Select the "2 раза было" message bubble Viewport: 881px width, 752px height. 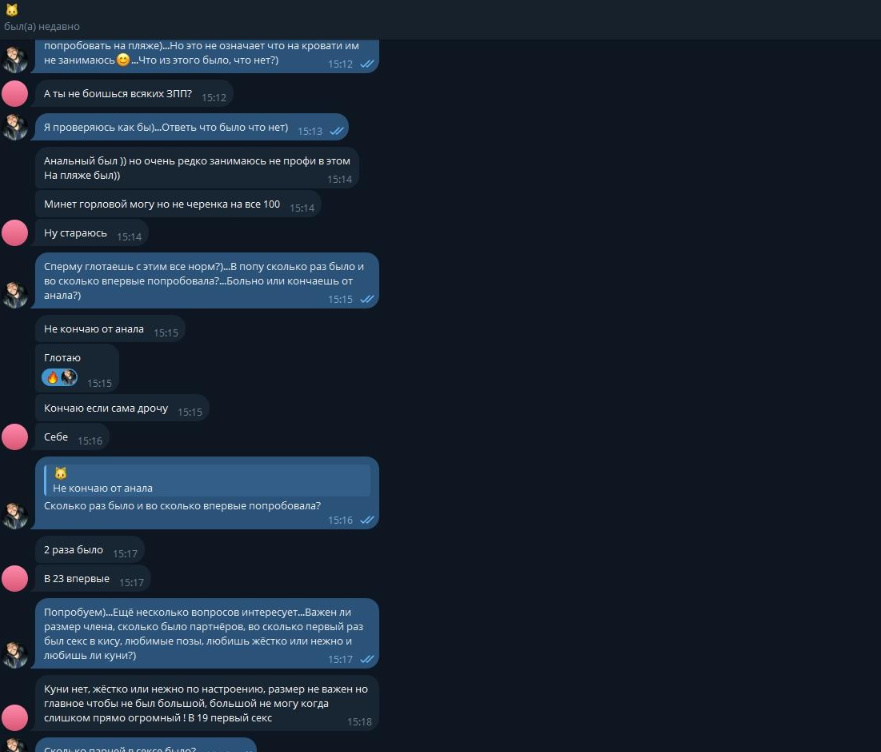pyautogui.click(x=90, y=550)
